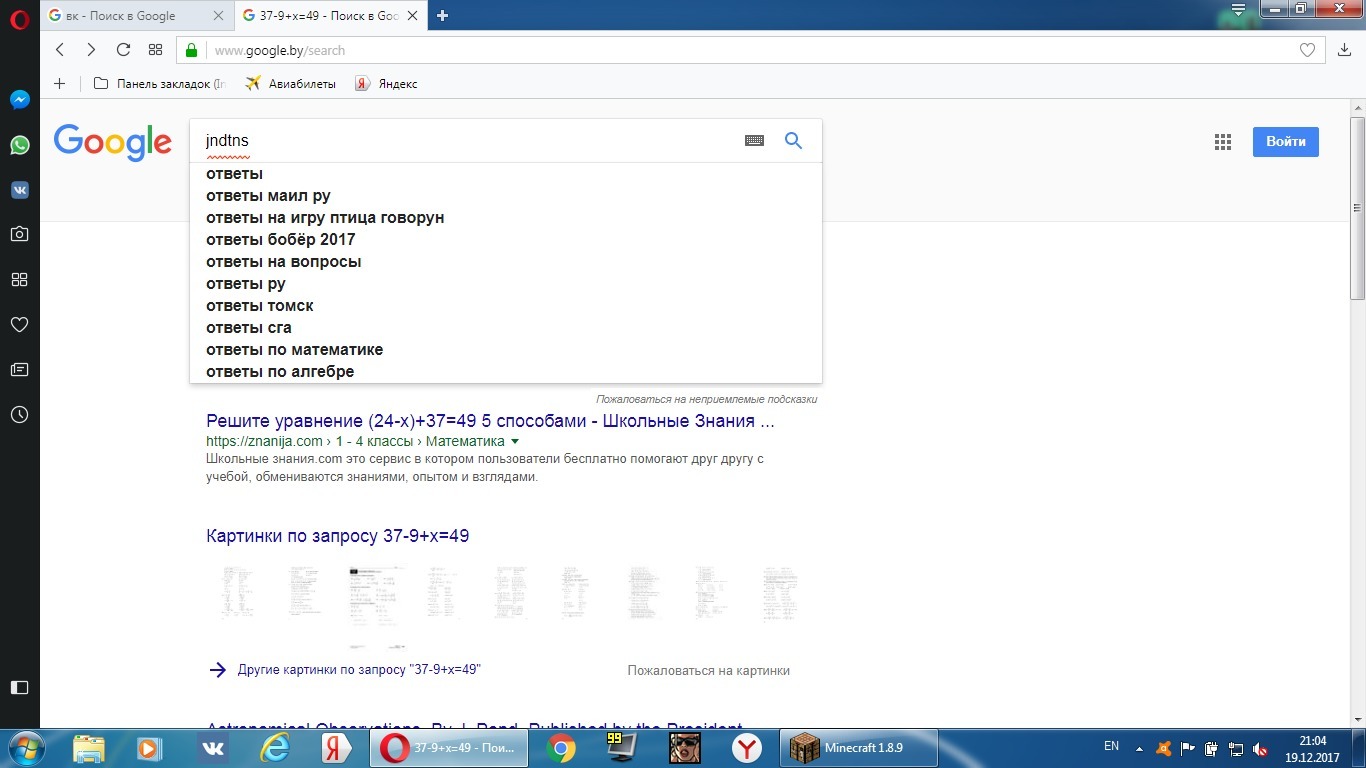This screenshot has width=1366, height=768.
Task: Open the Яндекс bookmark
Action: coord(386,84)
